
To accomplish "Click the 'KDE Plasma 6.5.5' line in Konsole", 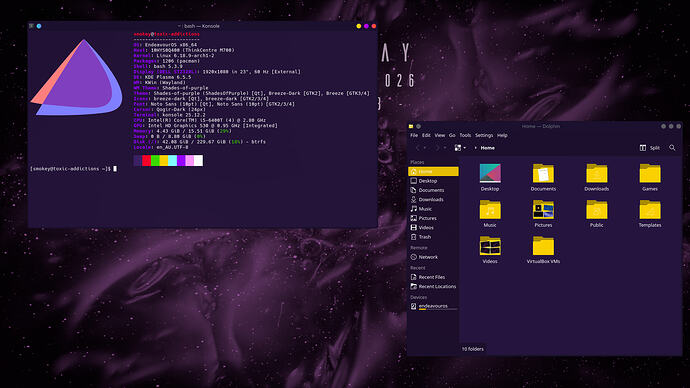I will (162, 77).
